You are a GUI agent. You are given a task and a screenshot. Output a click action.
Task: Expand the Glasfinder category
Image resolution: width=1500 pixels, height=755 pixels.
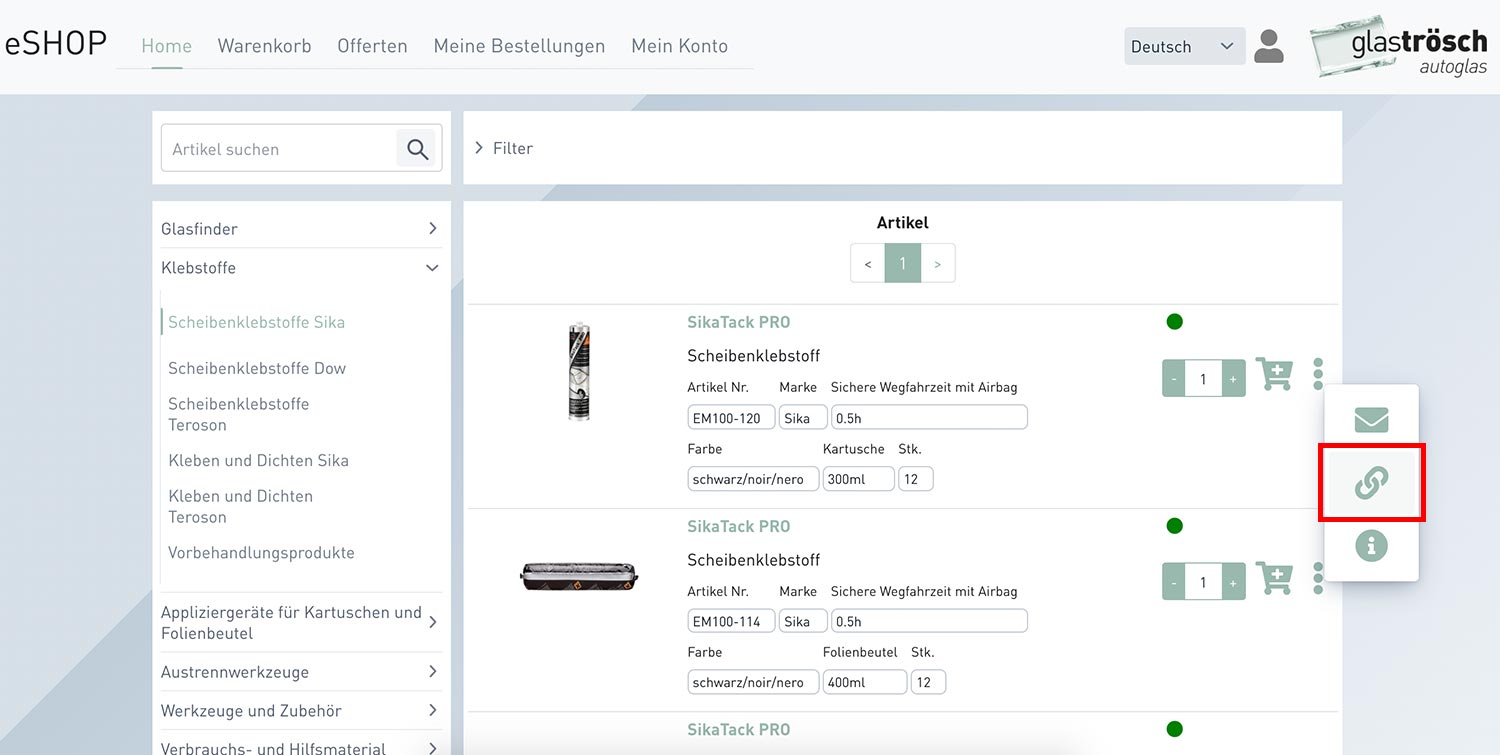(x=300, y=229)
